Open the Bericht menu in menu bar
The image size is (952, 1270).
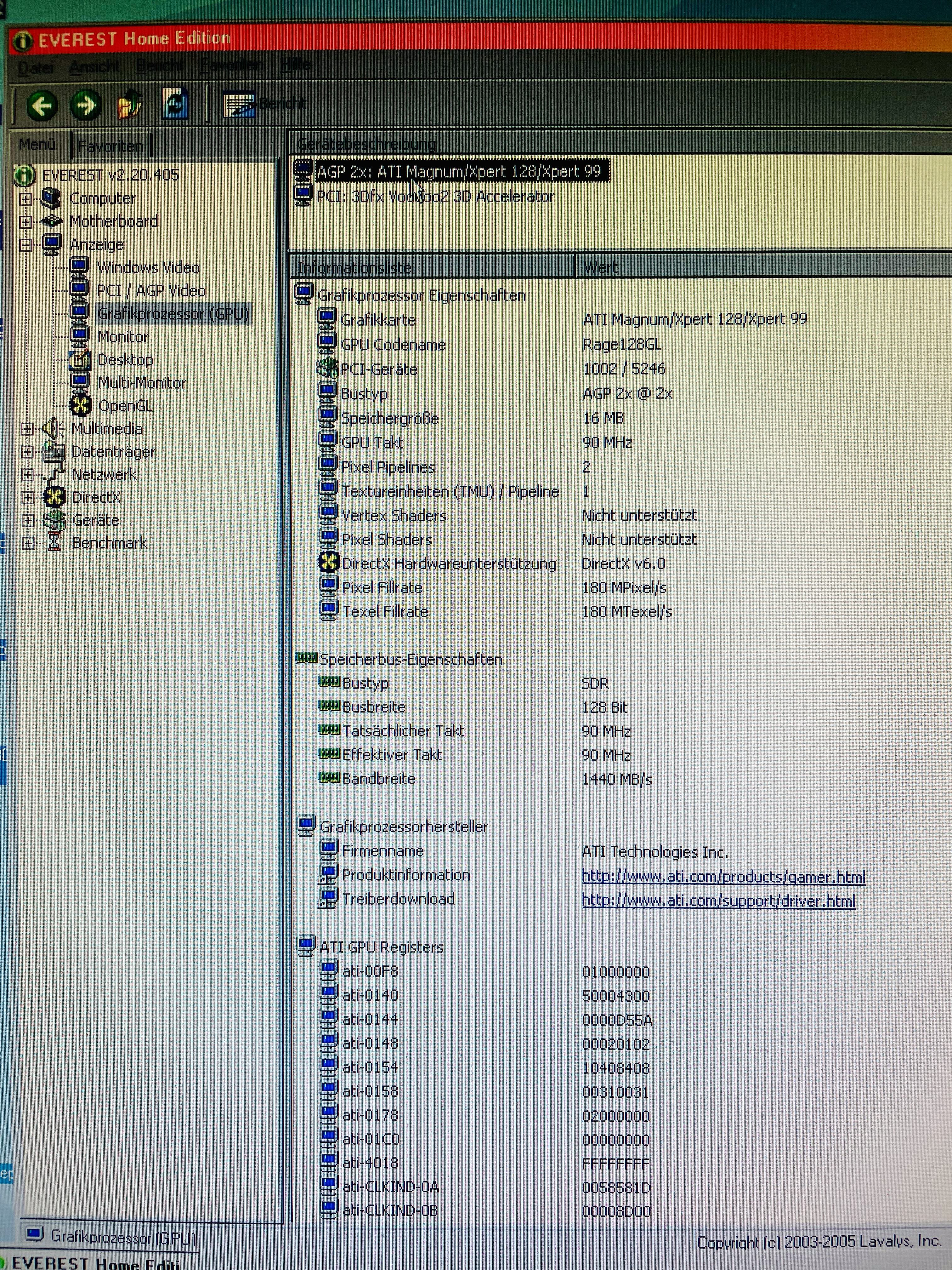(160, 66)
